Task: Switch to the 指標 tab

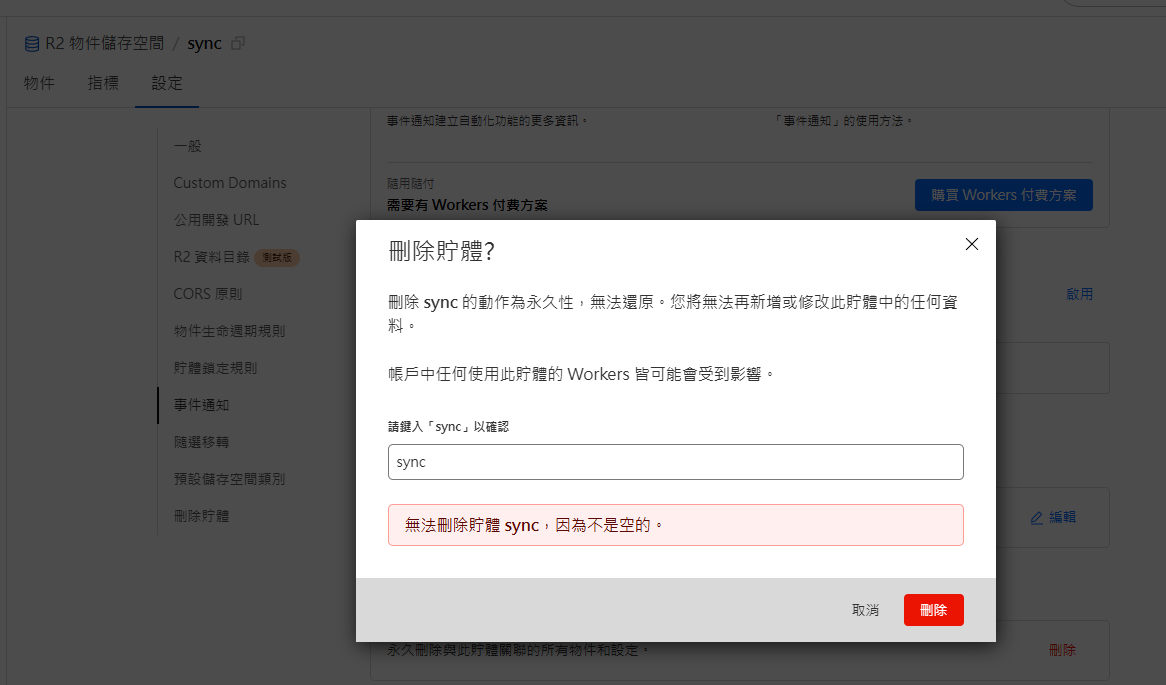Action: pyautogui.click(x=103, y=83)
